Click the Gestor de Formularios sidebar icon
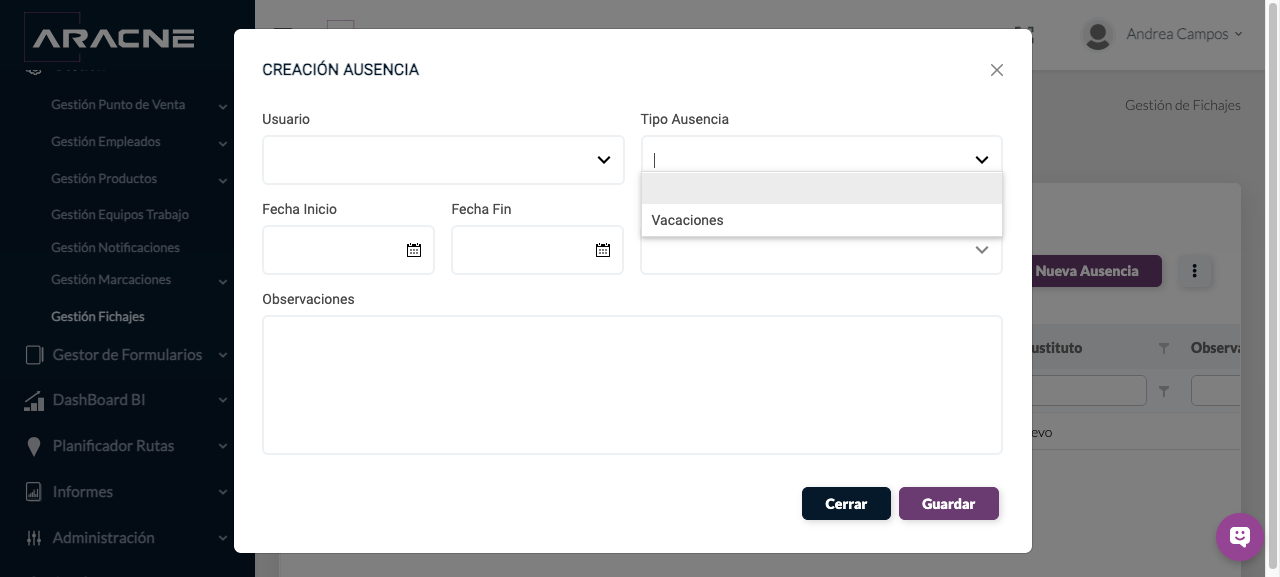 pos(34,355)
